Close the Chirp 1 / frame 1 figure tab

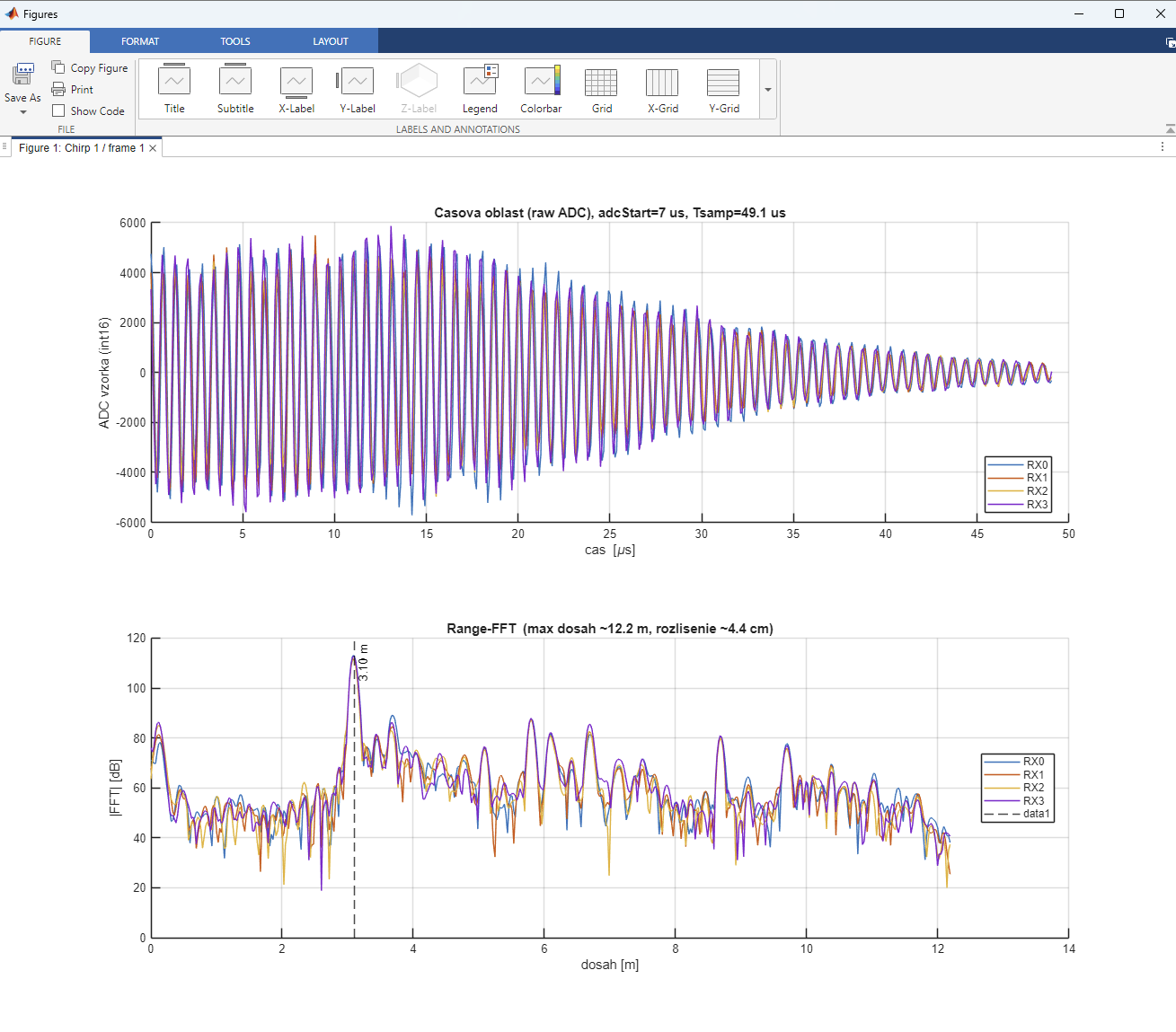click(153, 148)
